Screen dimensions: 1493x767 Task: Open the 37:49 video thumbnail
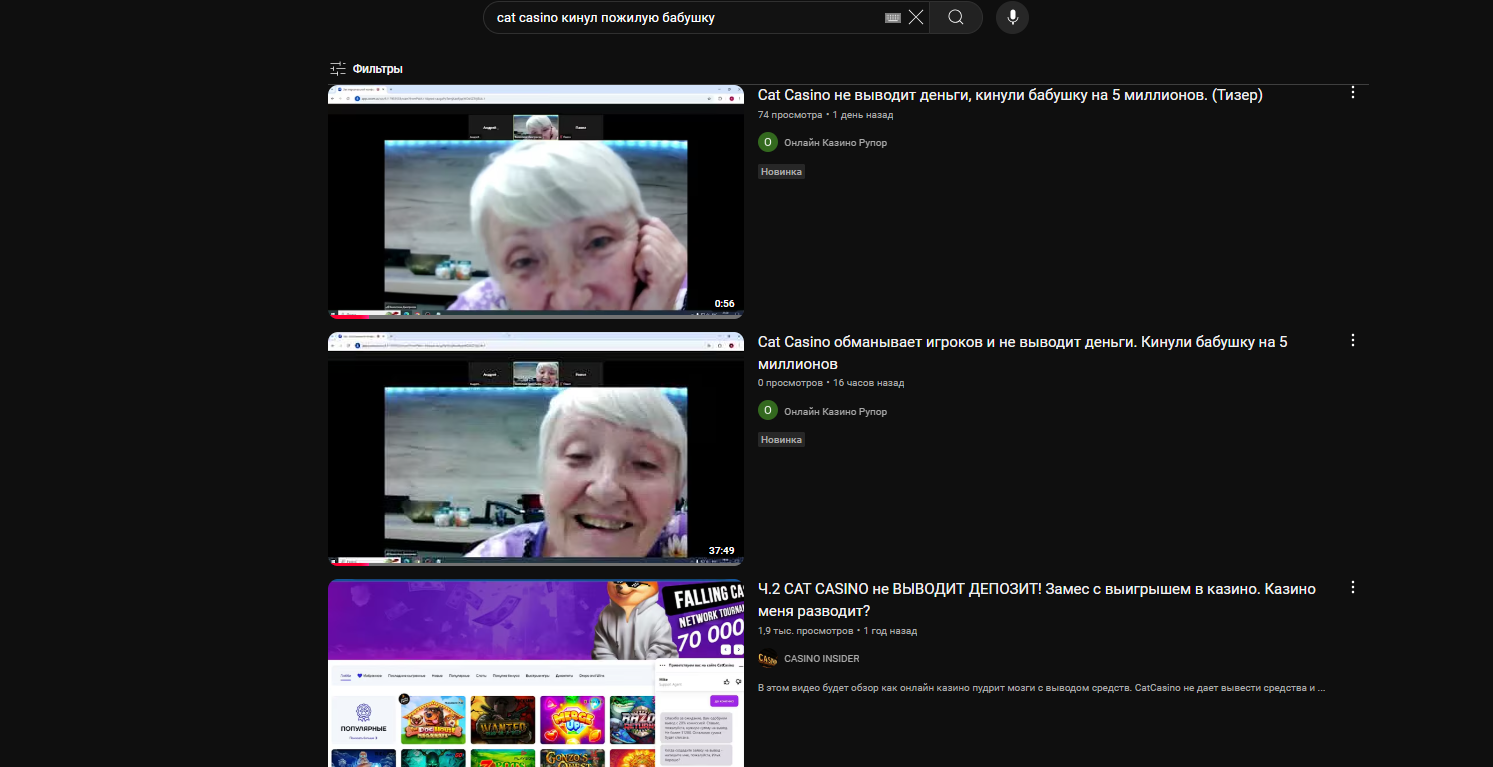(x=535, y=449)
